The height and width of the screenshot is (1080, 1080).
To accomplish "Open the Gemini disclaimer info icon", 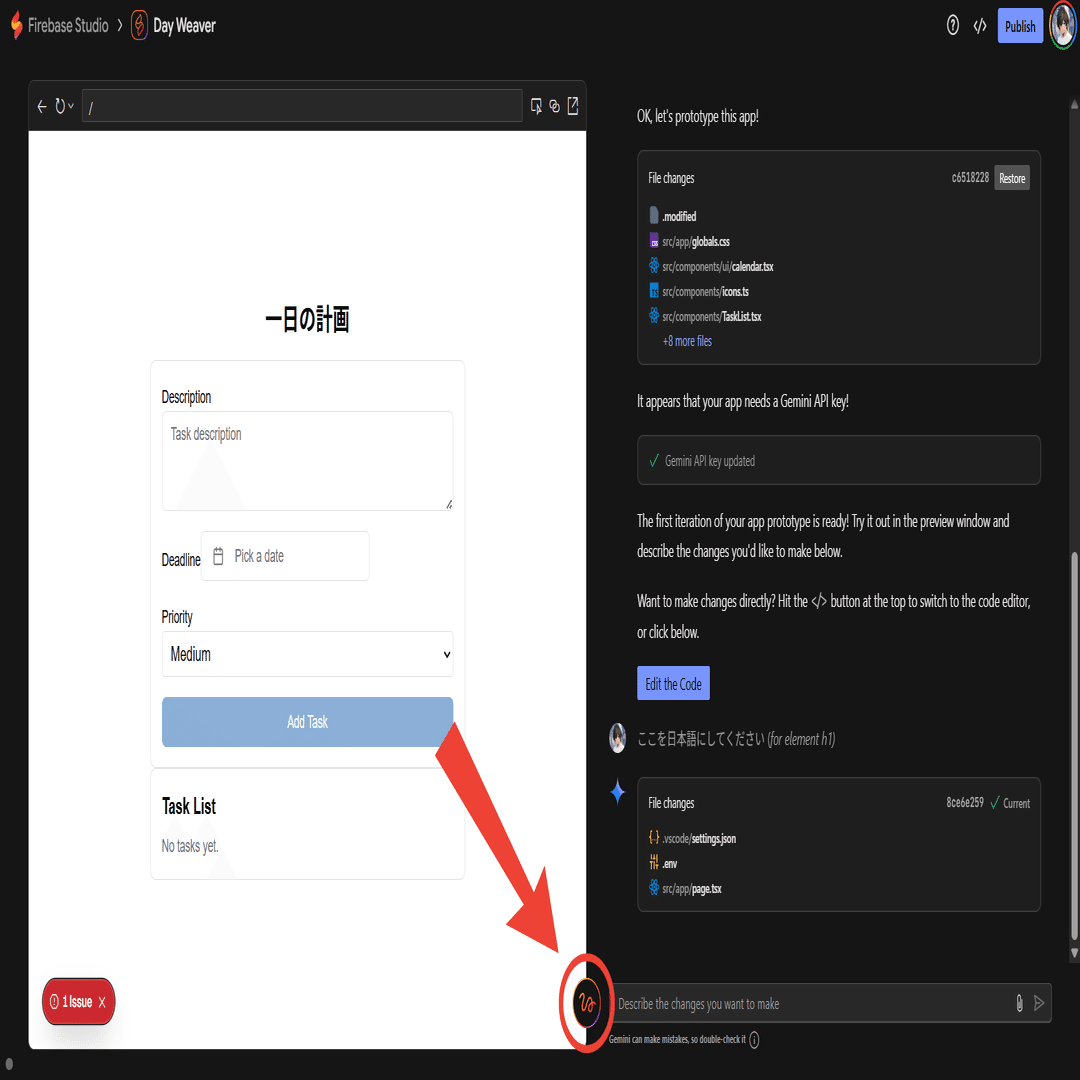I will 754,1039.
